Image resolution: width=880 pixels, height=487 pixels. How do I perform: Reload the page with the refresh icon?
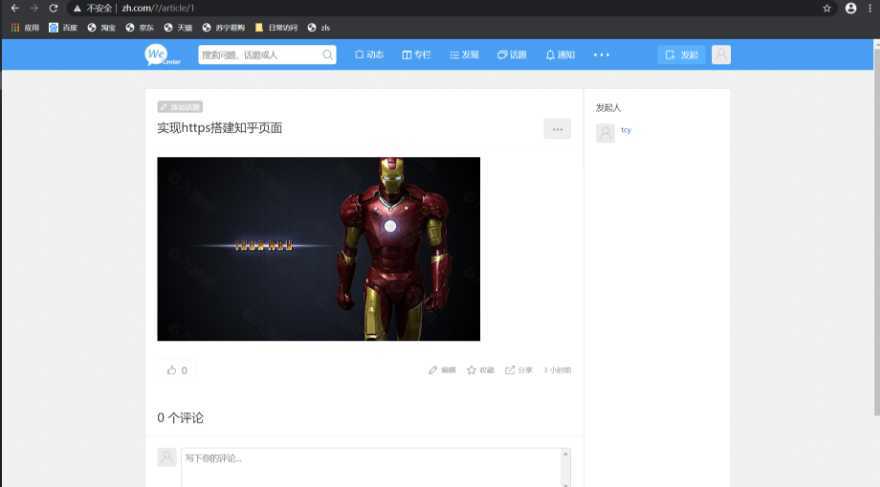pyautogui.click(x=53, y=8)
